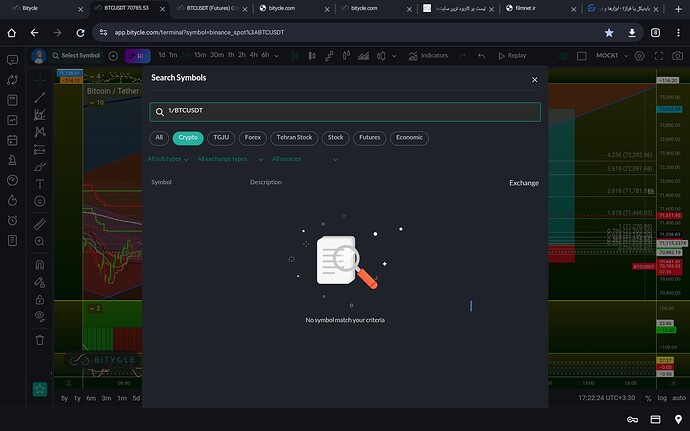Focus the symbol search input field
The image size is (690, 431).
point(345,112)
